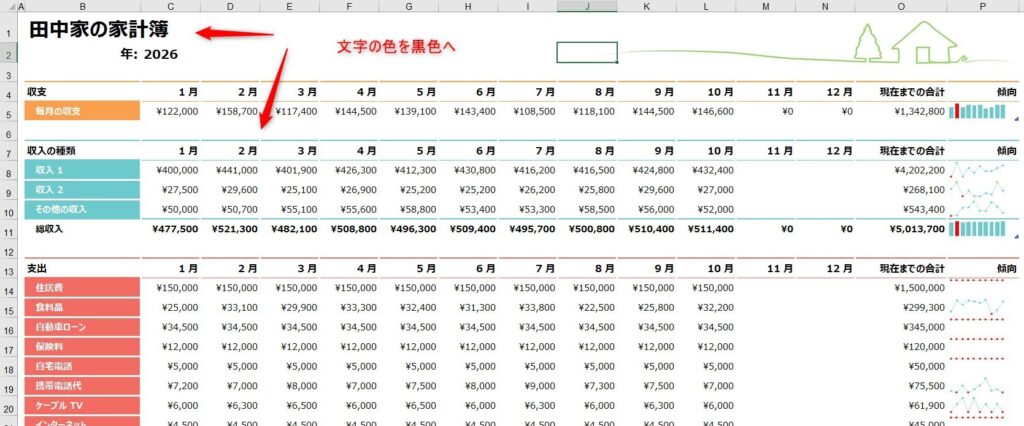Click the house illustration graphic

tap(924, 42)
